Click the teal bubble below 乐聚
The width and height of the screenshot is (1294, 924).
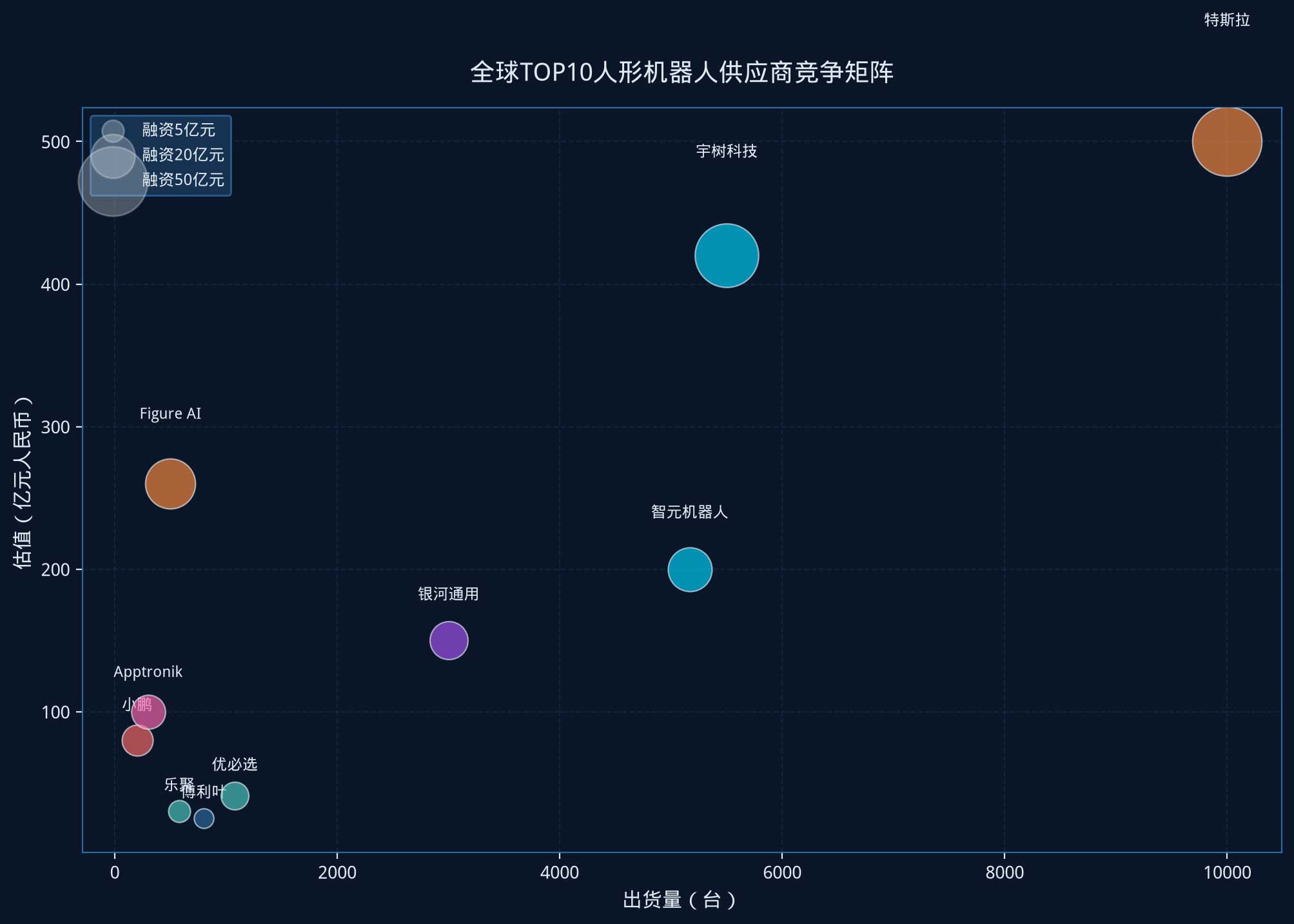(x=179, y=811)
